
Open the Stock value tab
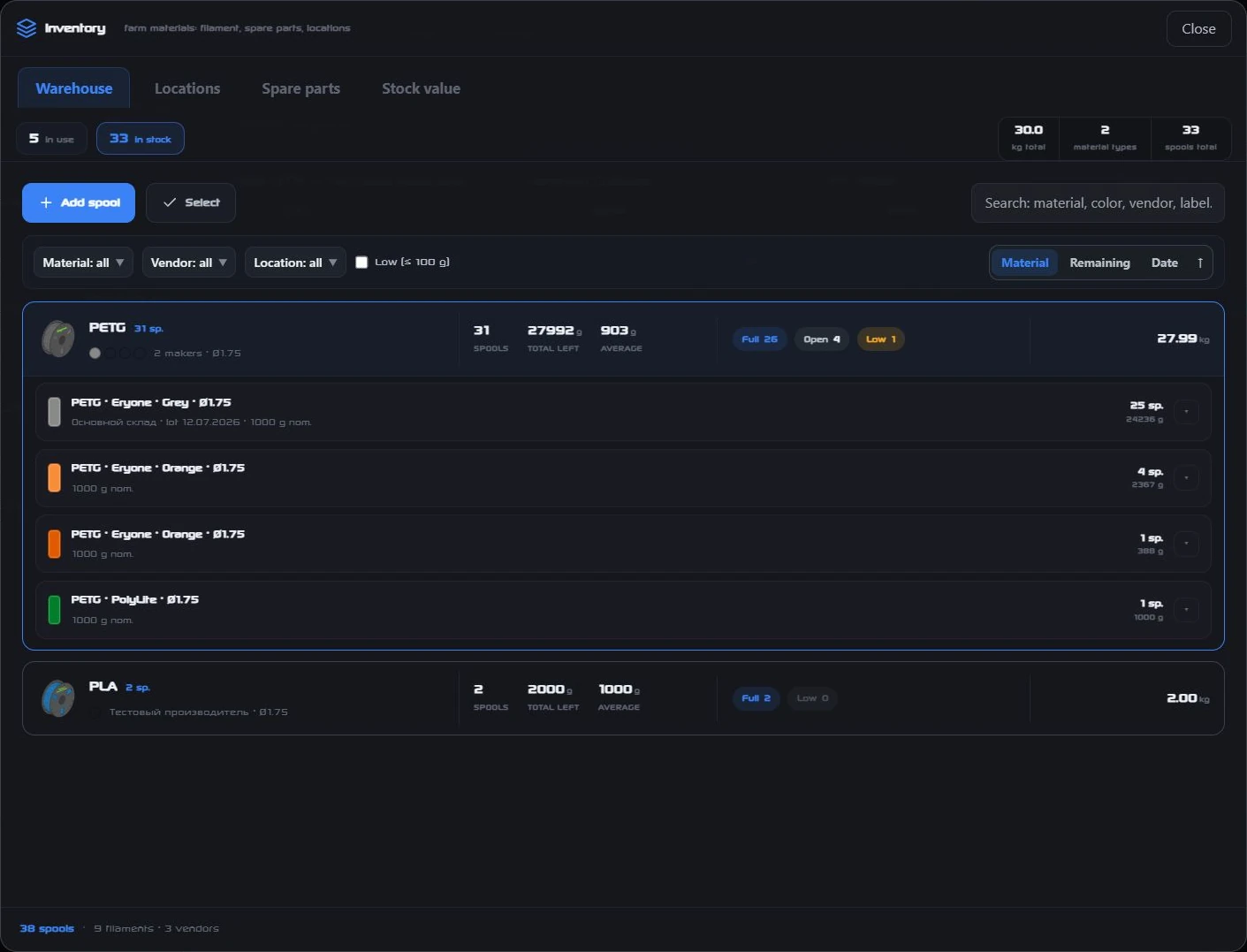(x=421, y=88)
